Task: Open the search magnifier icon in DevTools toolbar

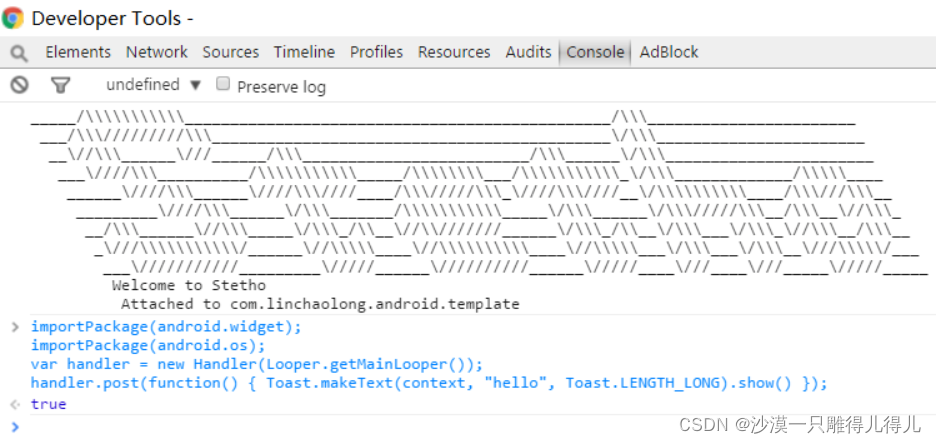Action: 19,54
